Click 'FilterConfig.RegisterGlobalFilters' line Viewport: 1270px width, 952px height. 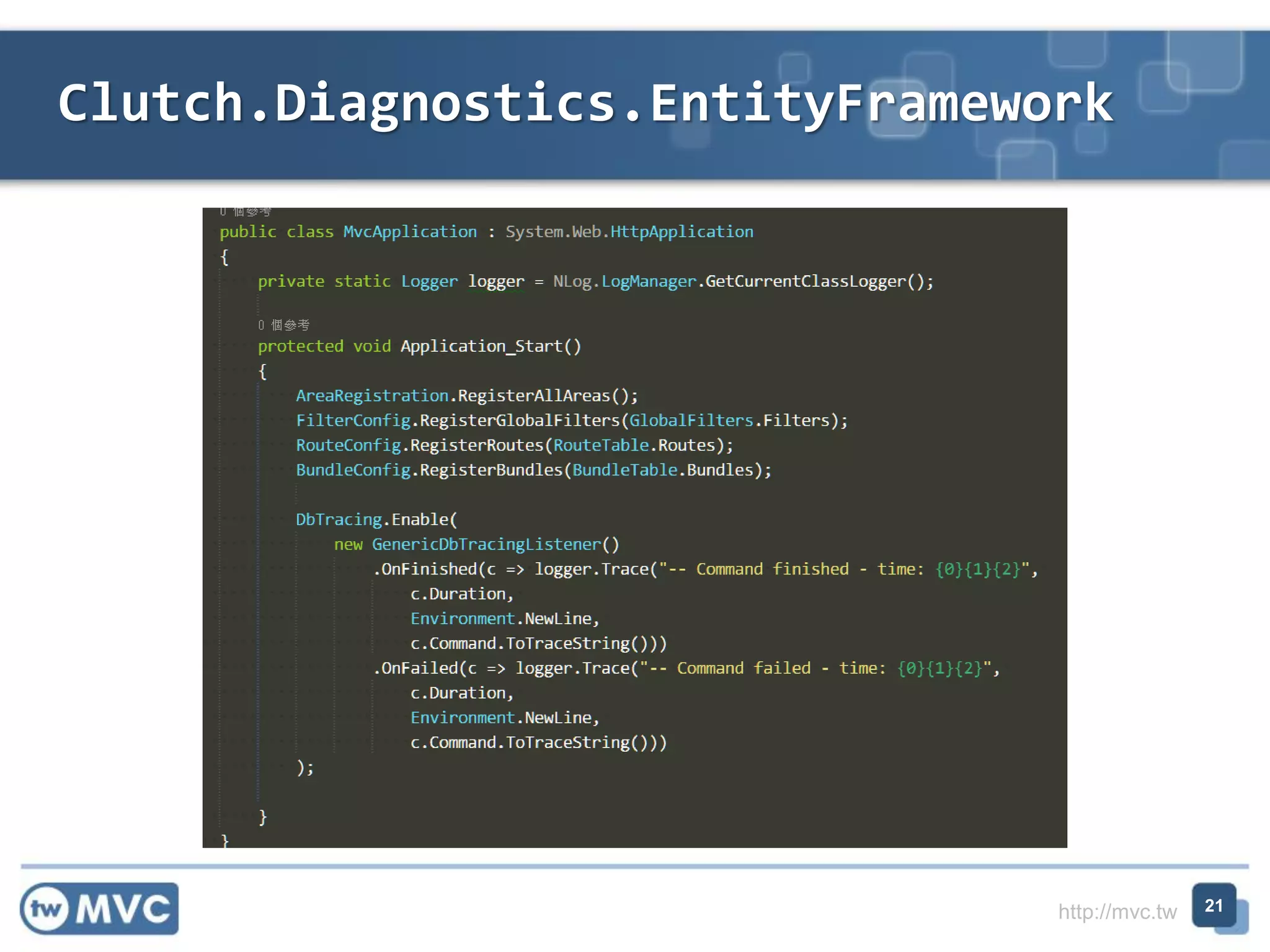point(572,420)
